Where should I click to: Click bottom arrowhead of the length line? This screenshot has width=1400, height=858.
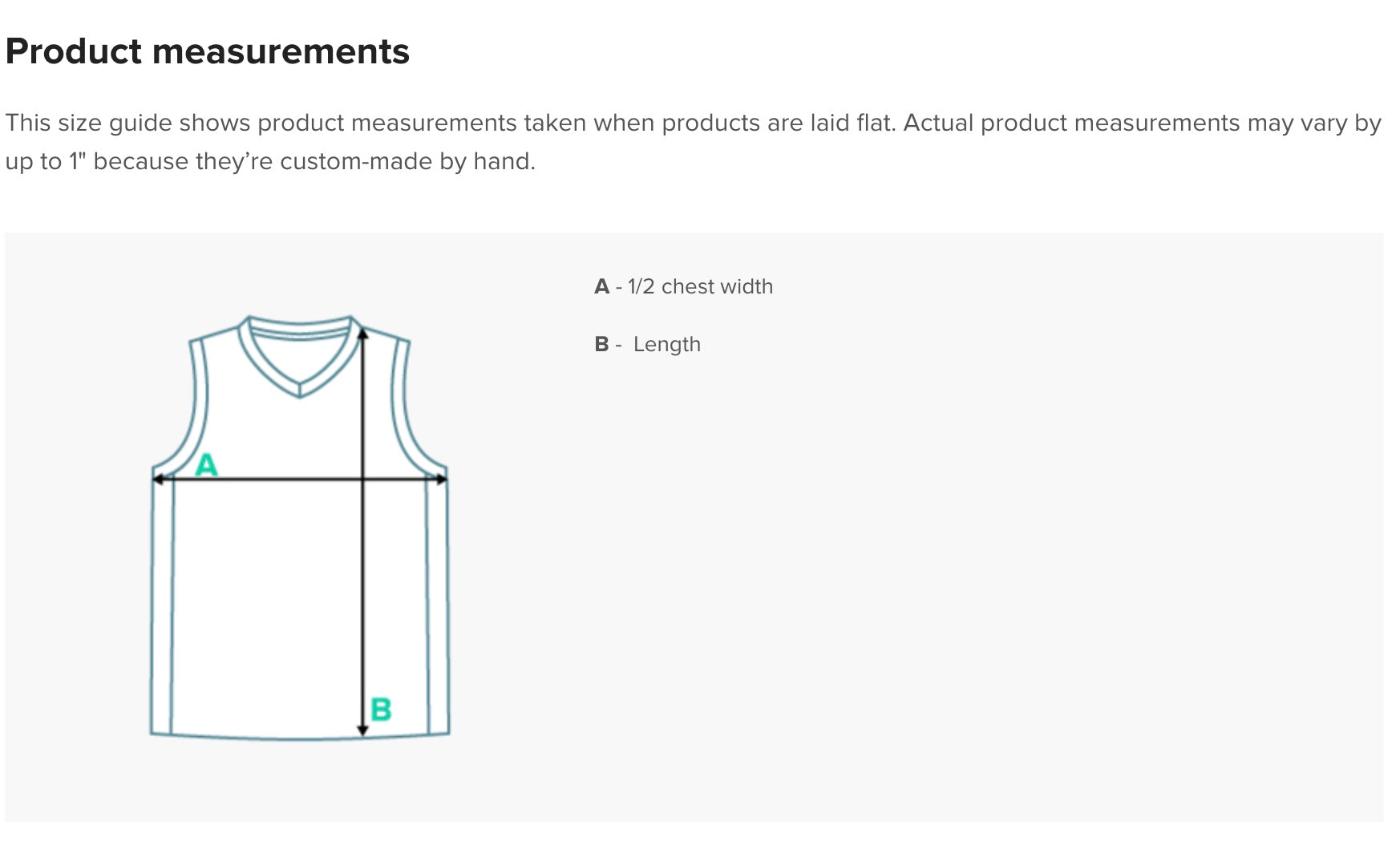coord(362,730)
